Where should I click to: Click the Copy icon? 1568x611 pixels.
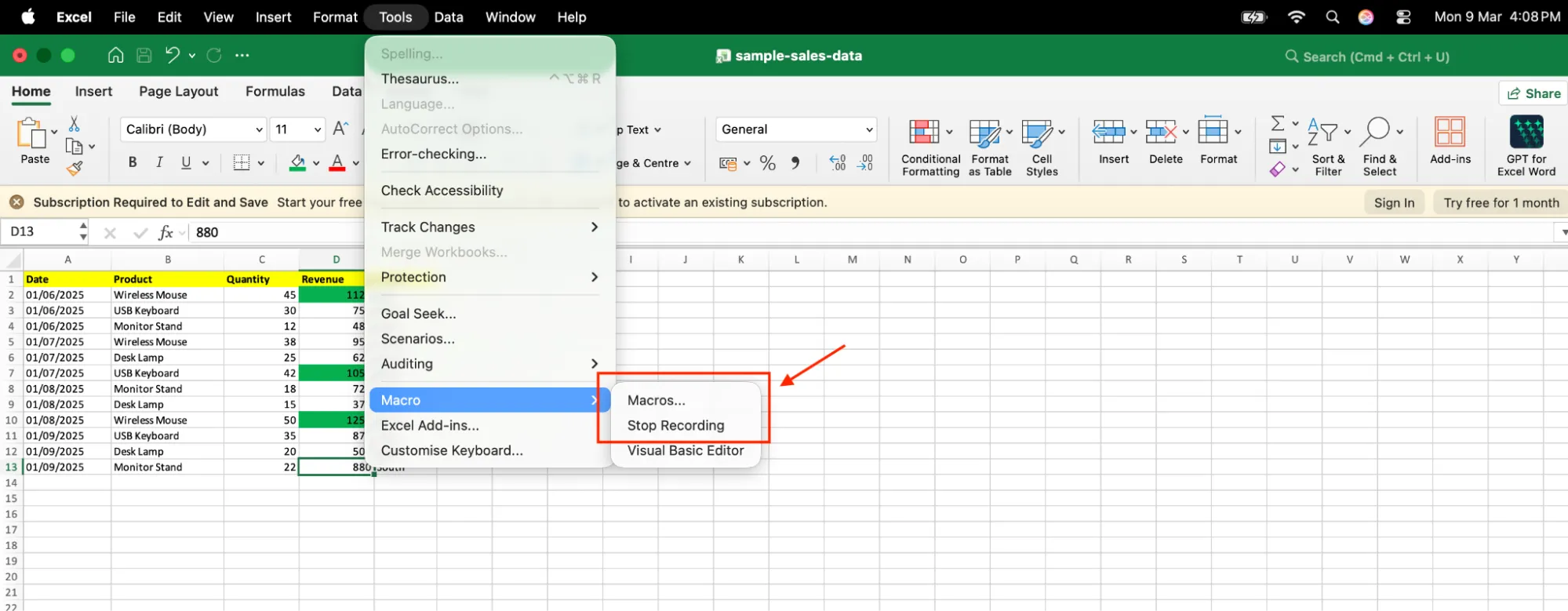pos(75,146)
